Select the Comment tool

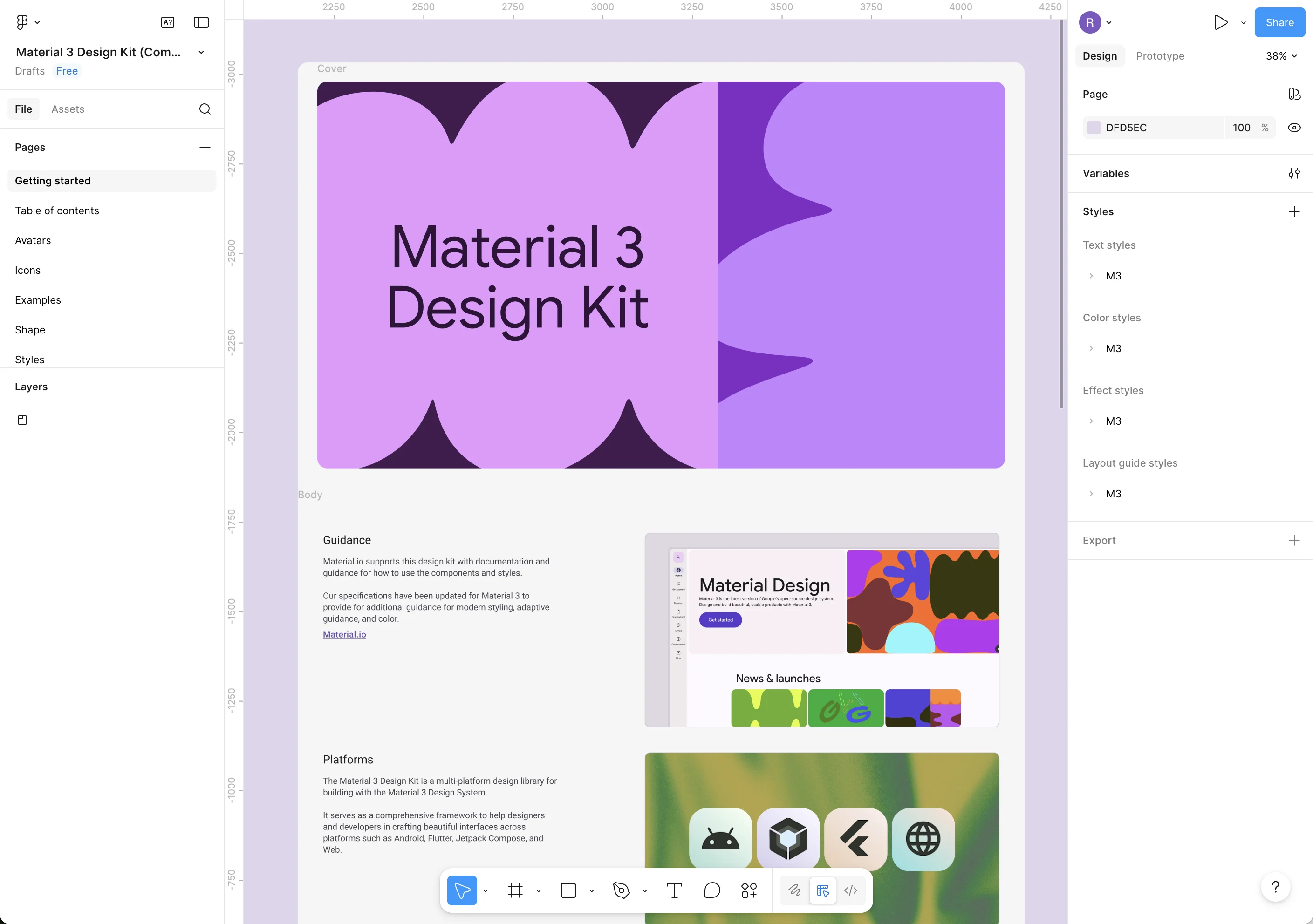click(x=711, y=890)
